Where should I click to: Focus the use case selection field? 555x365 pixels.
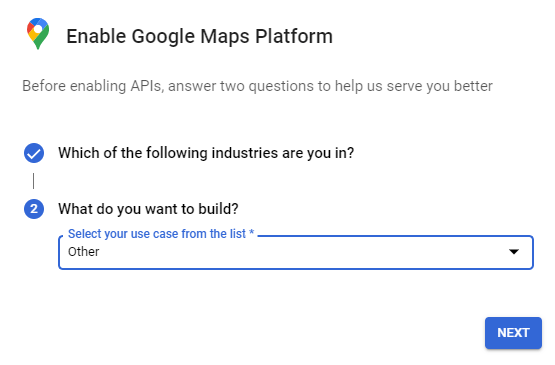[296, 252]
